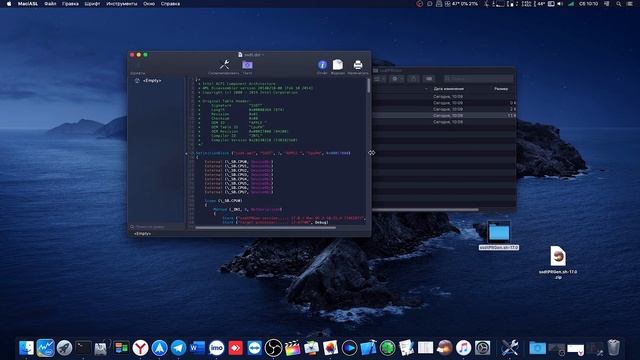This screenshot has width=640, height=360.
Task: Open the view grouping dropdown in Finder toolbar
Action: click(379, 78)
